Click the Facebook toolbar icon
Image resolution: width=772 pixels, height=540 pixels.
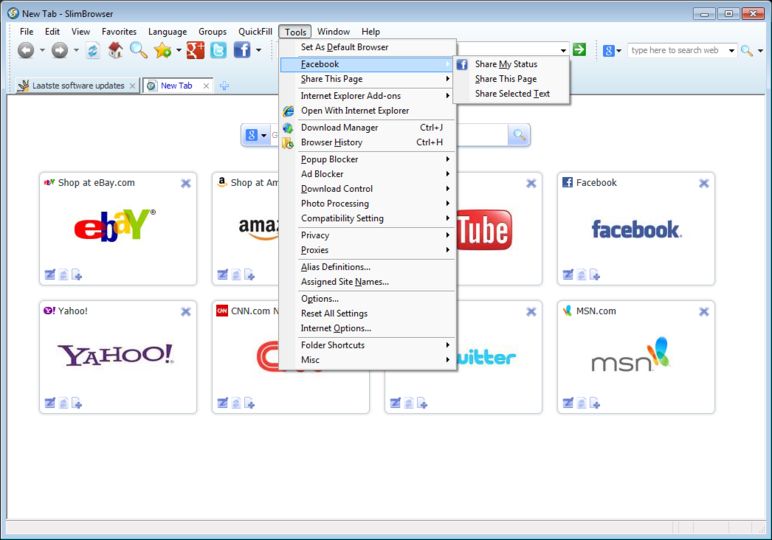pos(242,50)
